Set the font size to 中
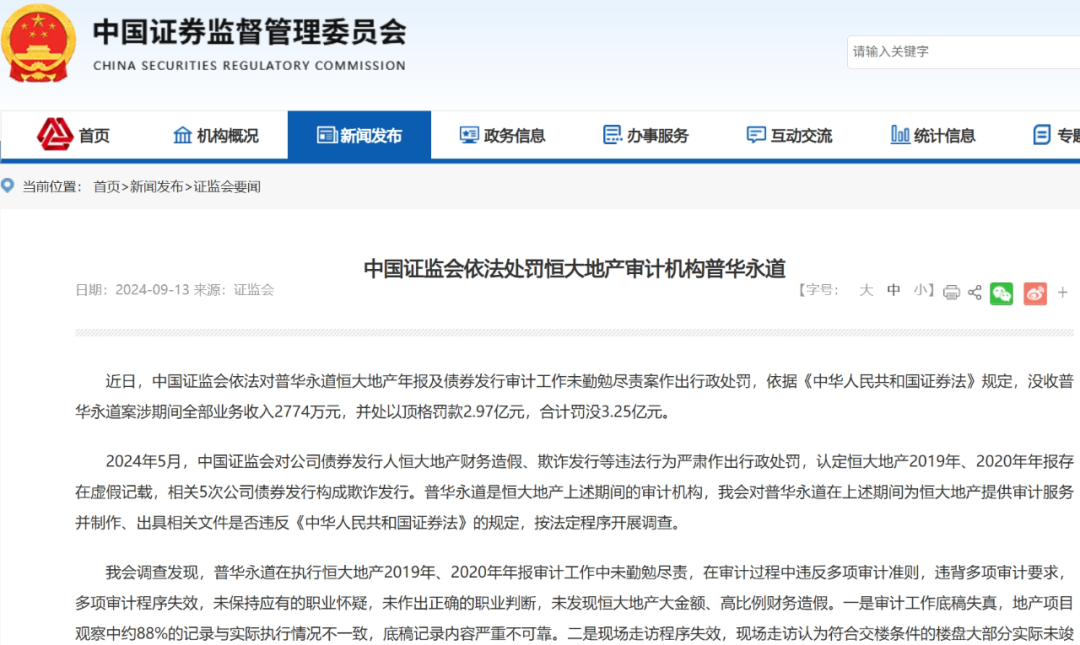This screenshot has width=1080, height=645. point(893,290)
